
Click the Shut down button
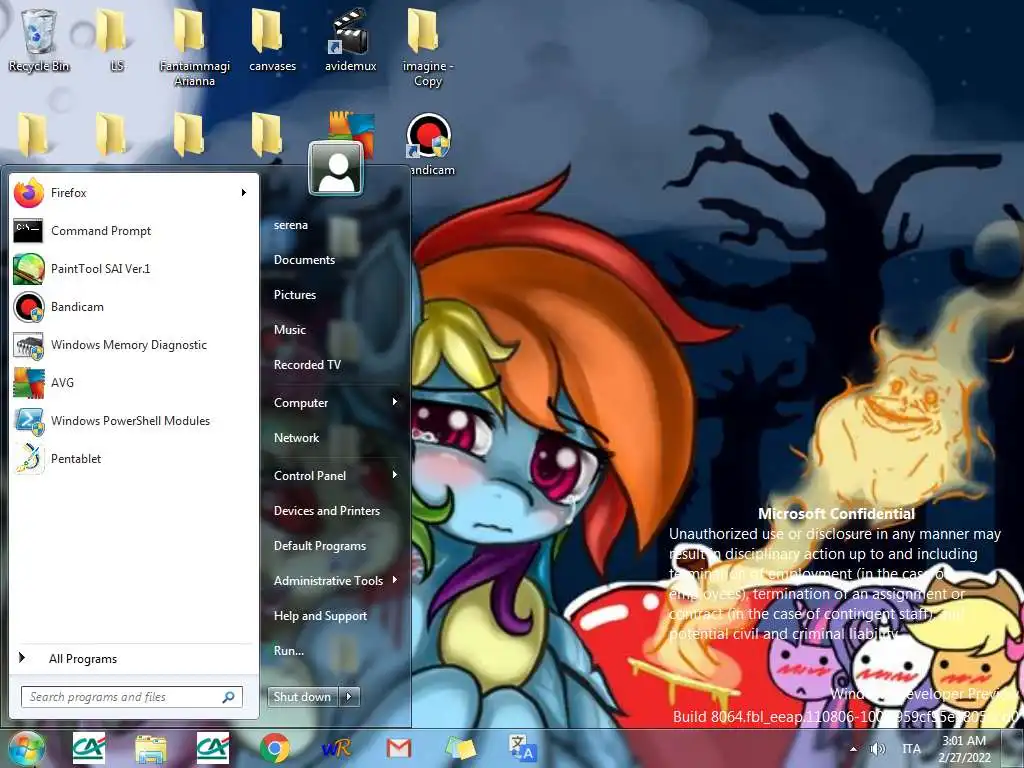point(302,697)
